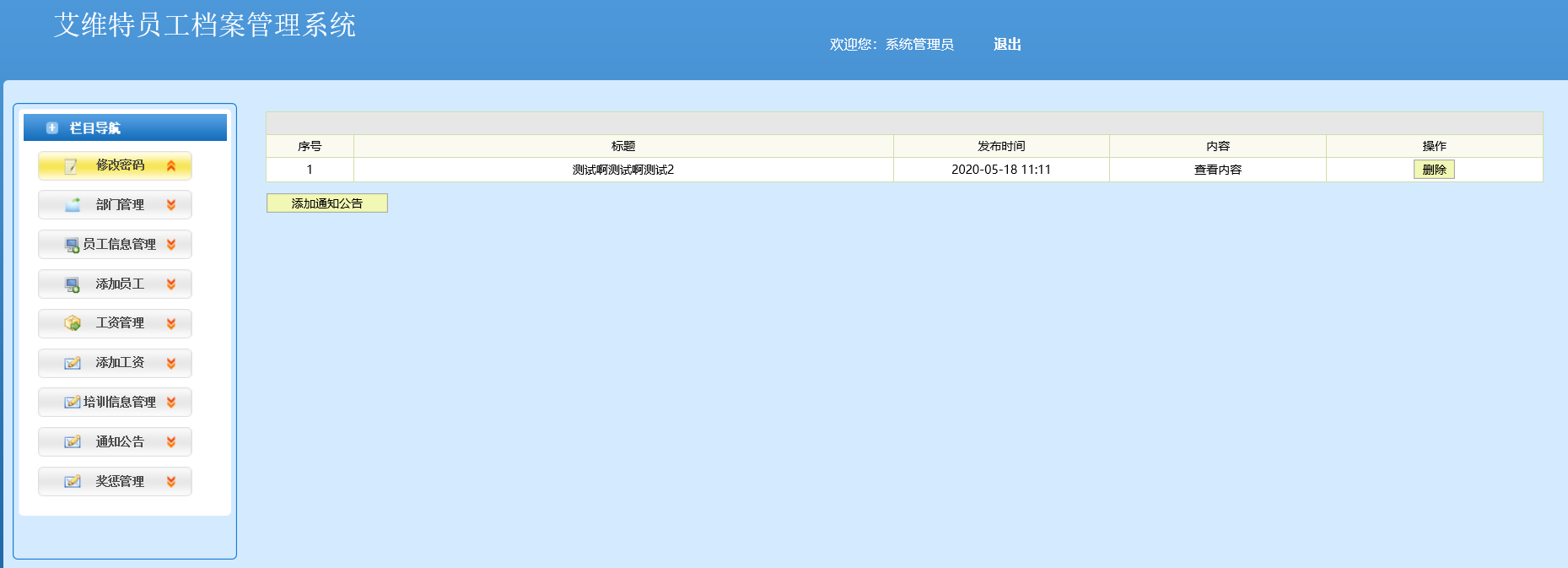Image resolution: width=1568 pixels, height=568 pixels.
Task: Select the 添加工资 menu item
Action: coord(115,363)
